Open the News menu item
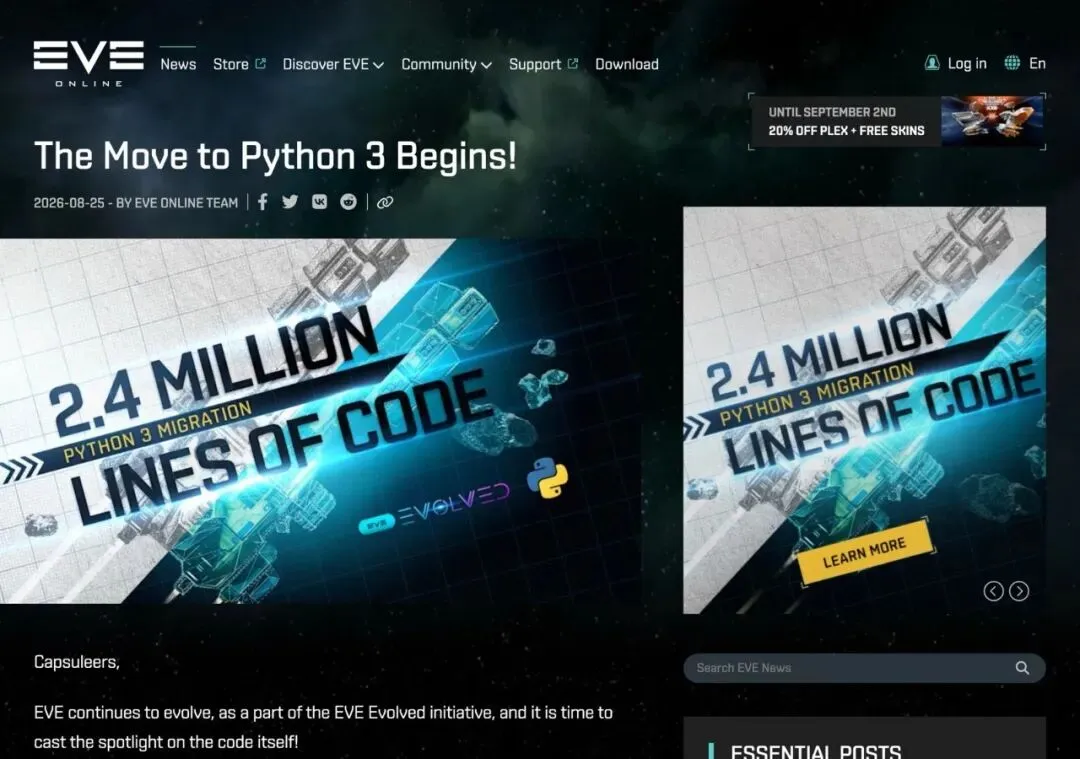The height and width of the screenshot is (759, 1080). pos(178,64)
